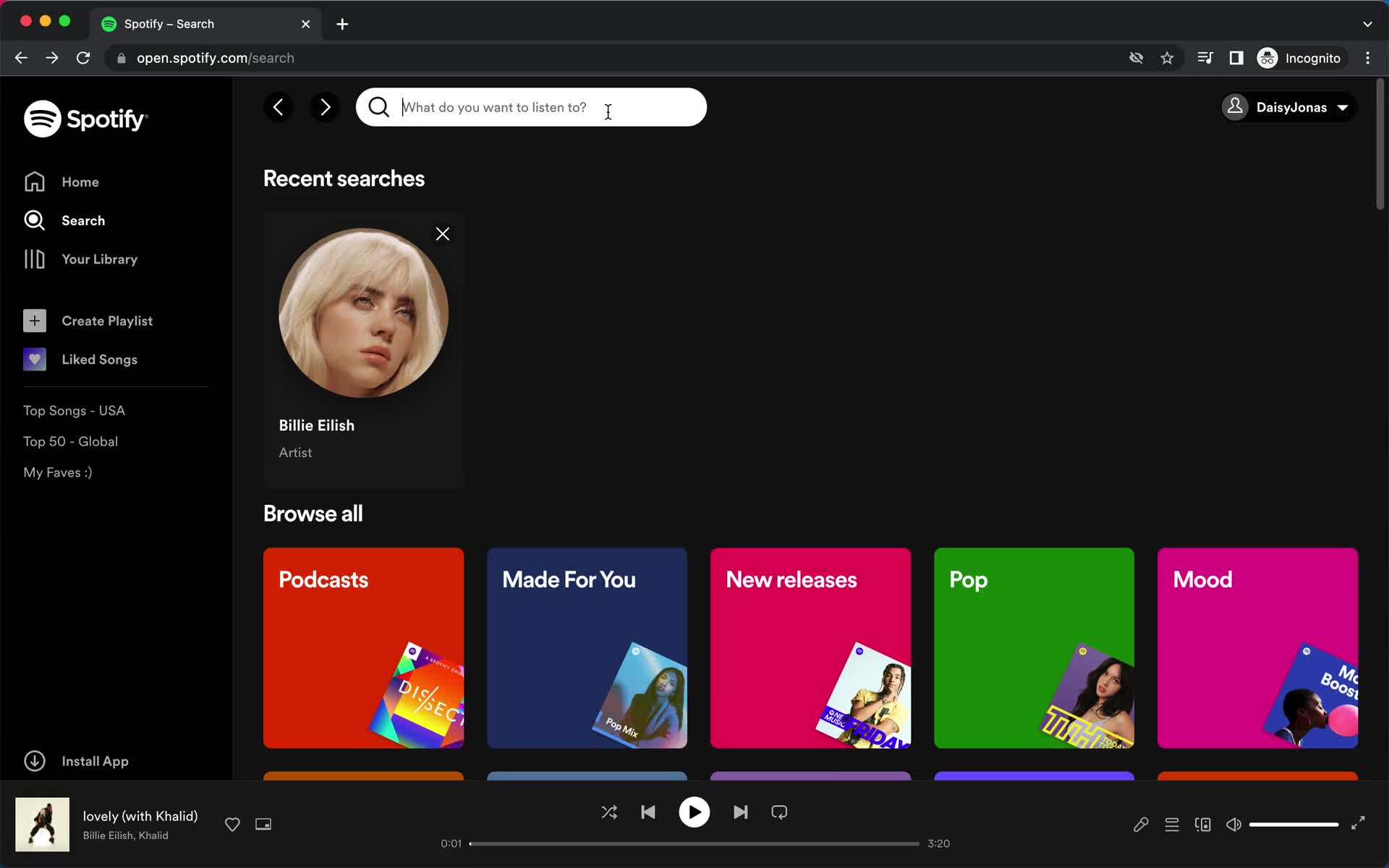Start playback with the play button

pos(694,812)
